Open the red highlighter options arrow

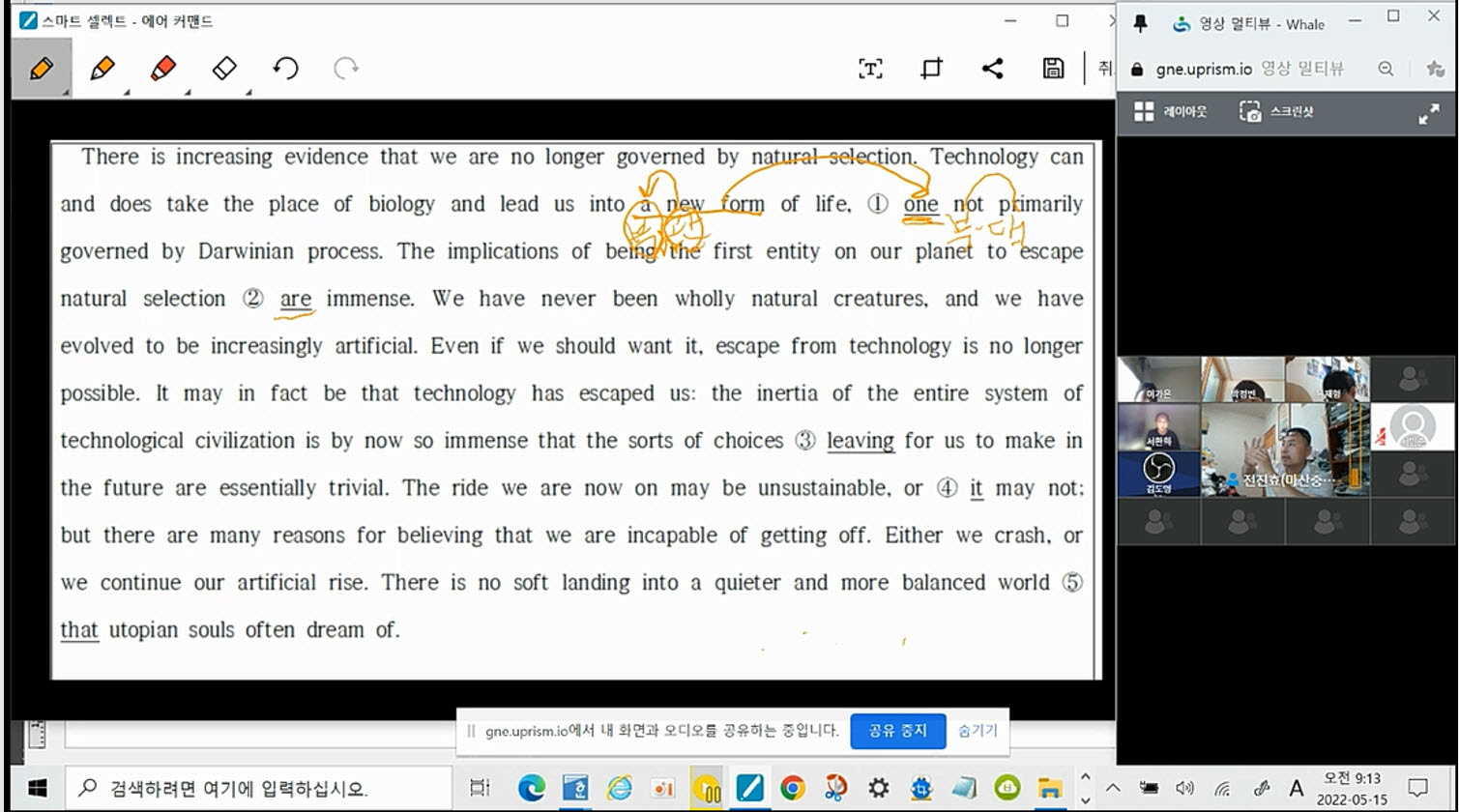[188, 93]
